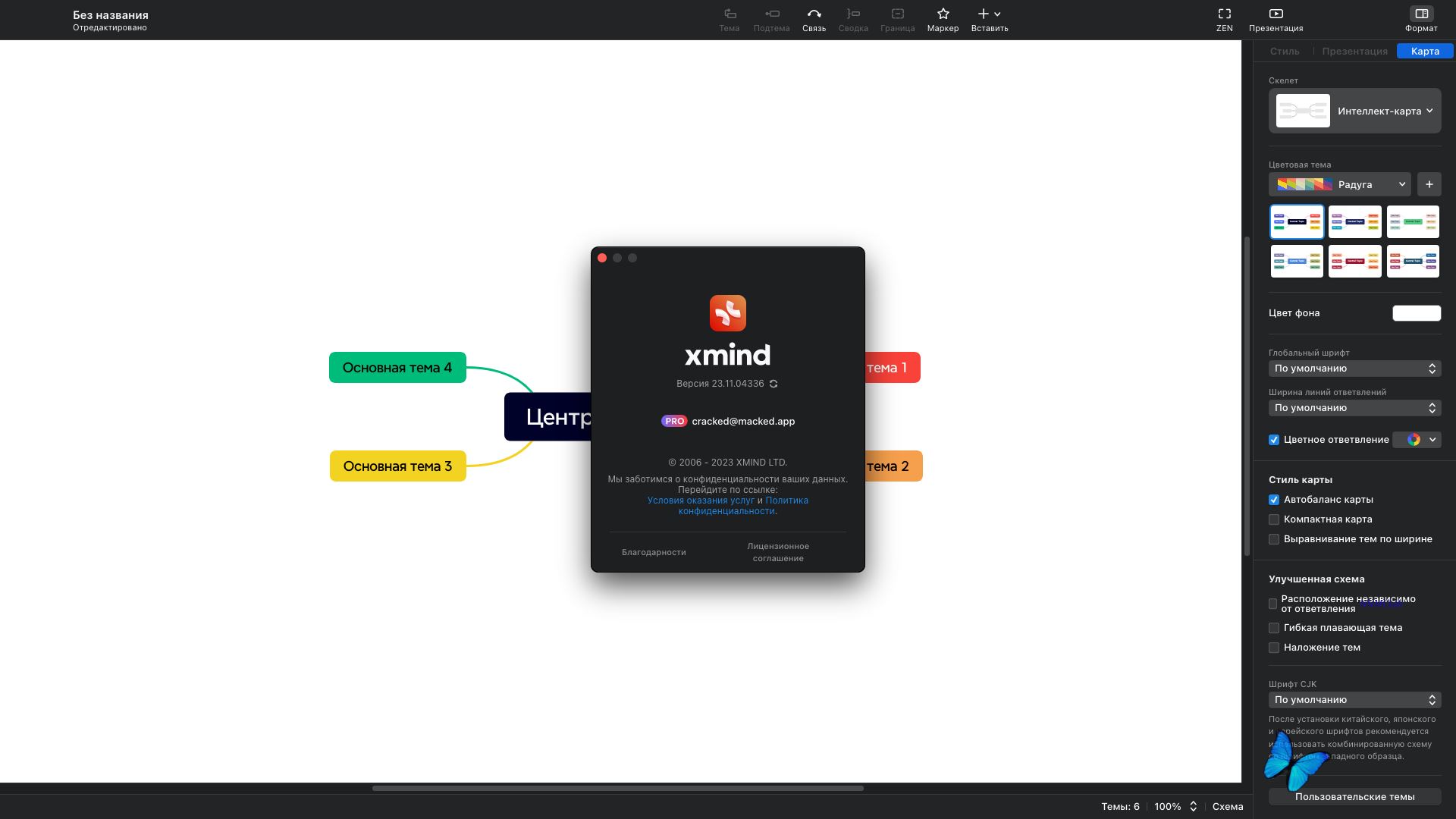This screenshot has height=819, width=1456.
Task: Toggle Цветное ответвление checkbox
Action: pos(1274,440)
